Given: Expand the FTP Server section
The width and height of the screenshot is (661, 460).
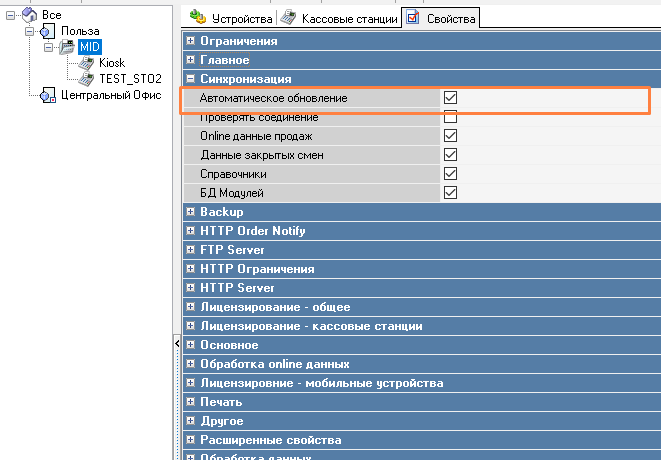Looking at the screenshot, I should click(x=191, y=250).
